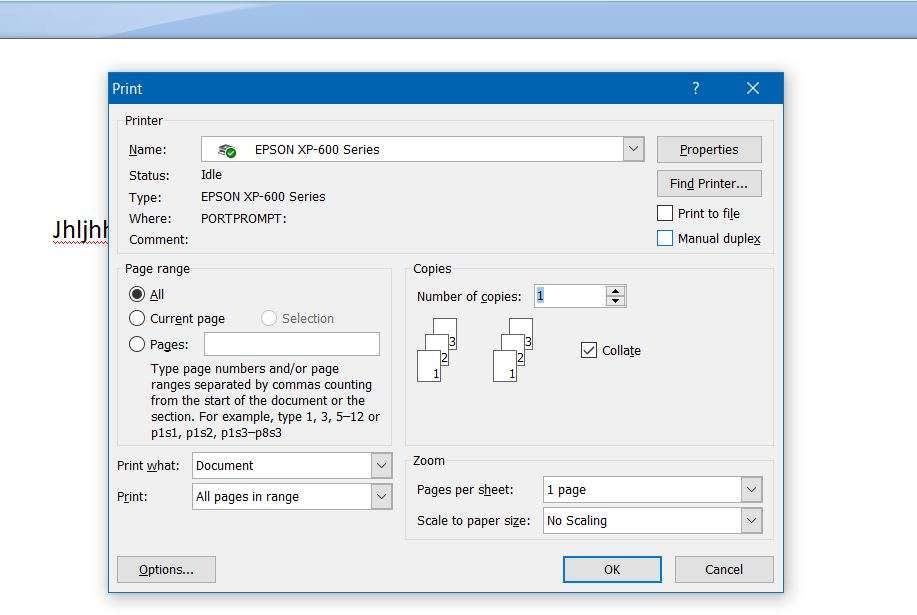Increase number of copies with up arrow

click(x=615, y=291)
